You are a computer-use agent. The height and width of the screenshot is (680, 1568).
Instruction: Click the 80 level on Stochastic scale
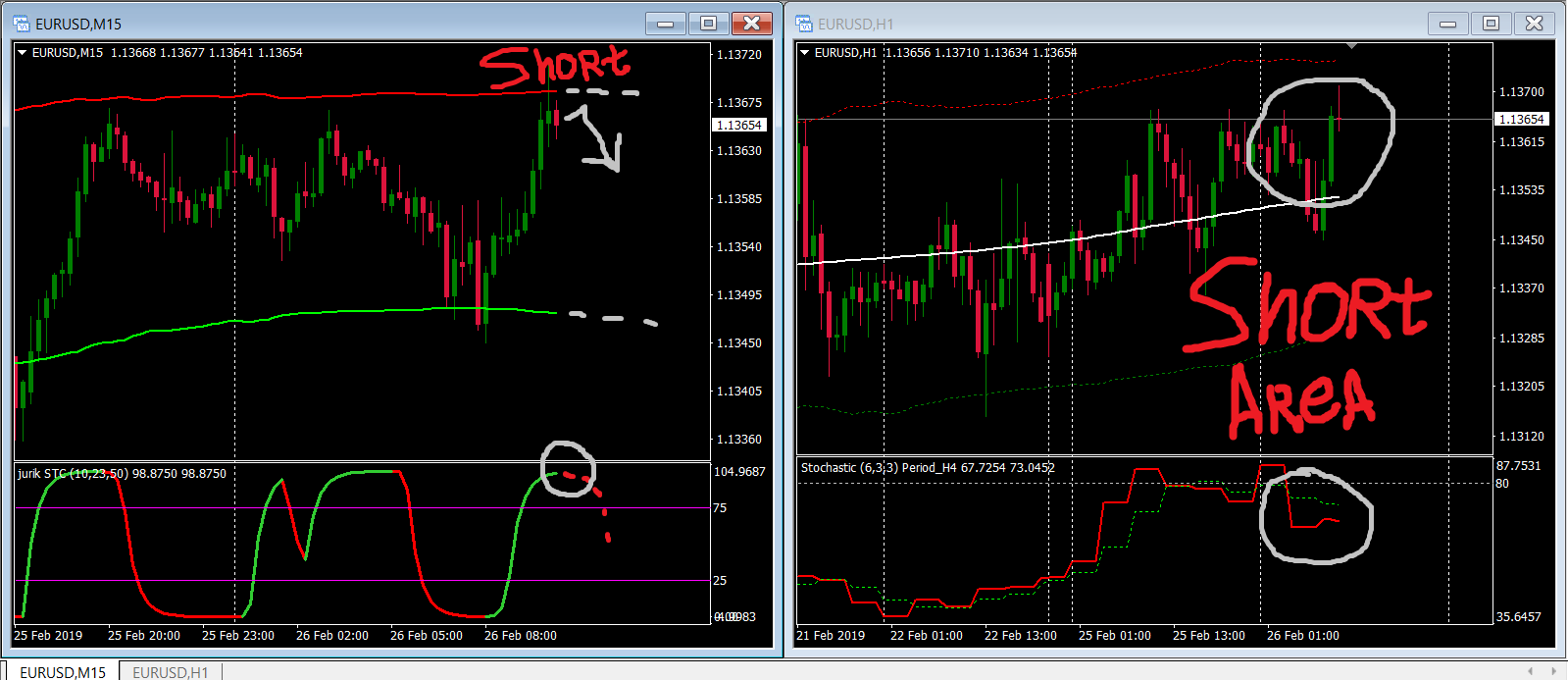1502,484
